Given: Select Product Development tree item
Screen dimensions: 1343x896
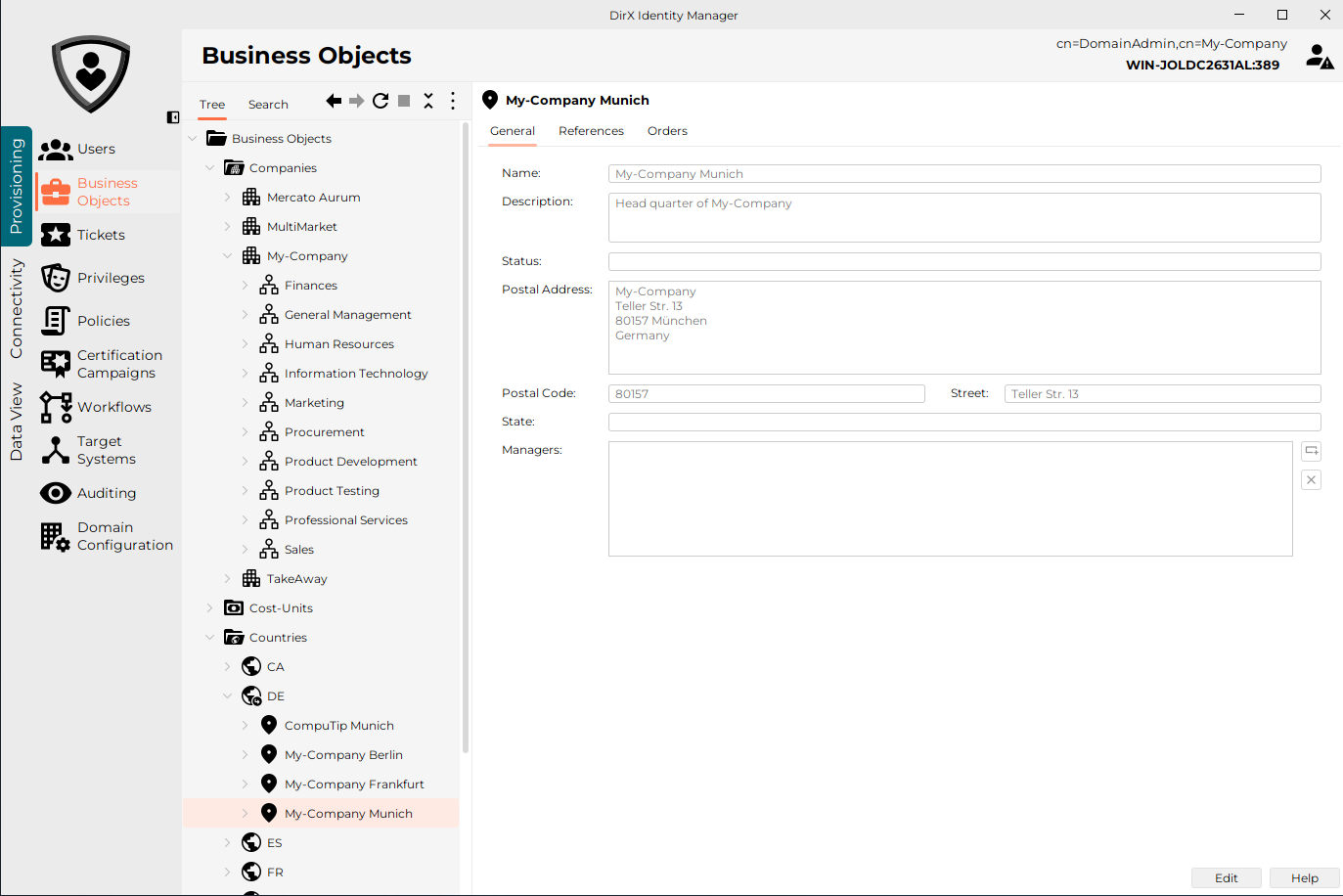Looking at the screenshot, I should (x=351, y=461).
